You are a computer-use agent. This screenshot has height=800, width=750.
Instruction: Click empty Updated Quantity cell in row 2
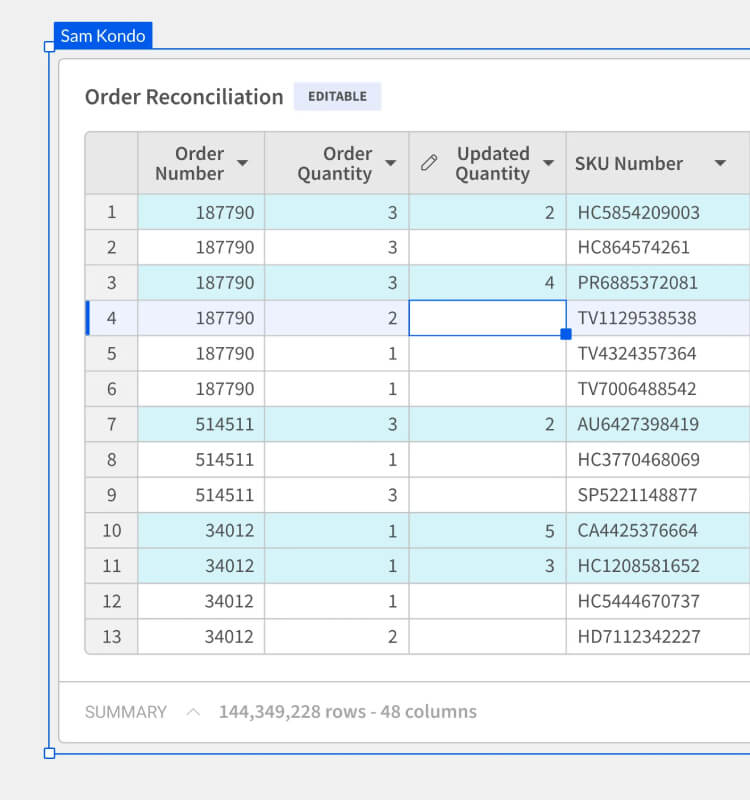(487, 247)
